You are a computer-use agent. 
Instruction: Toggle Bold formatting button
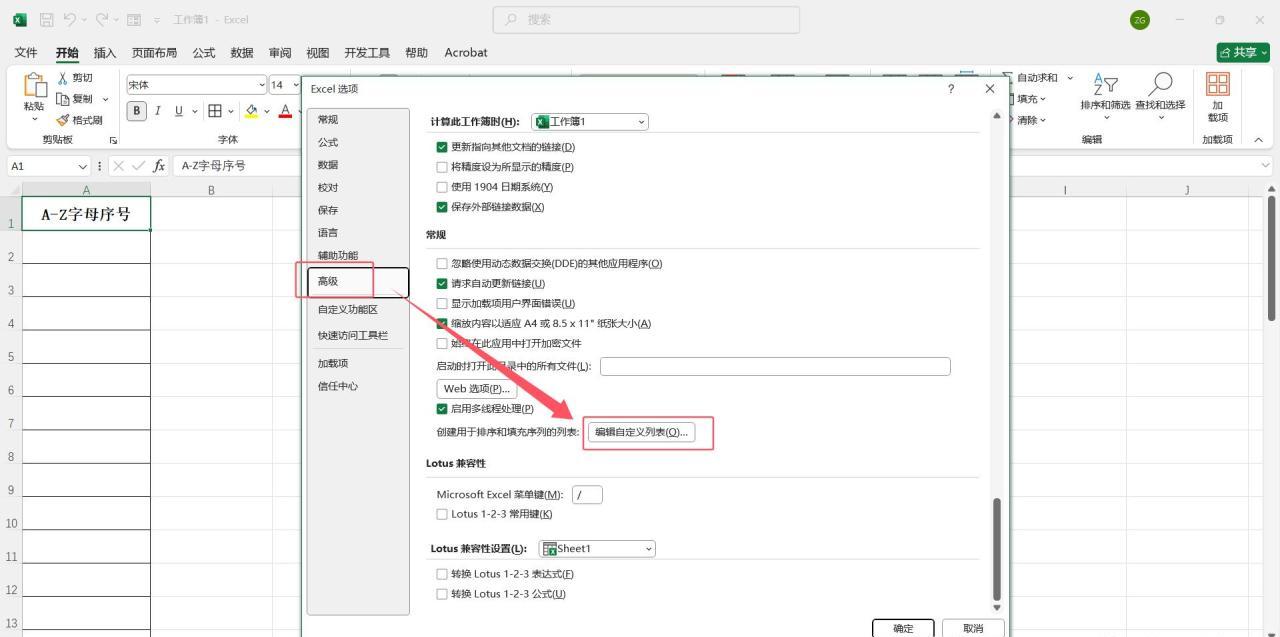click(x=138, y=111)
